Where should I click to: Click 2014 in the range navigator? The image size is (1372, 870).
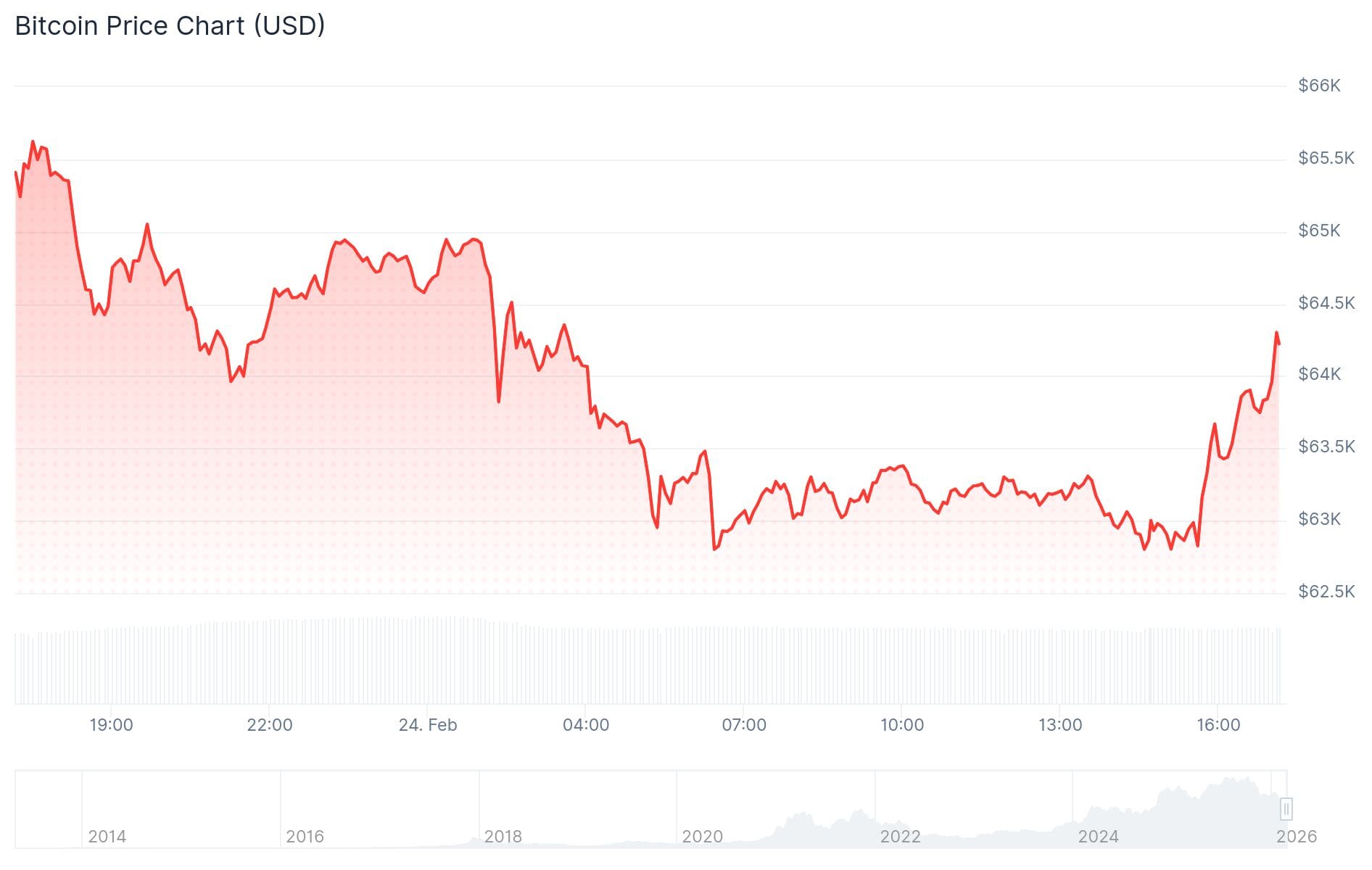coord(107,837)
